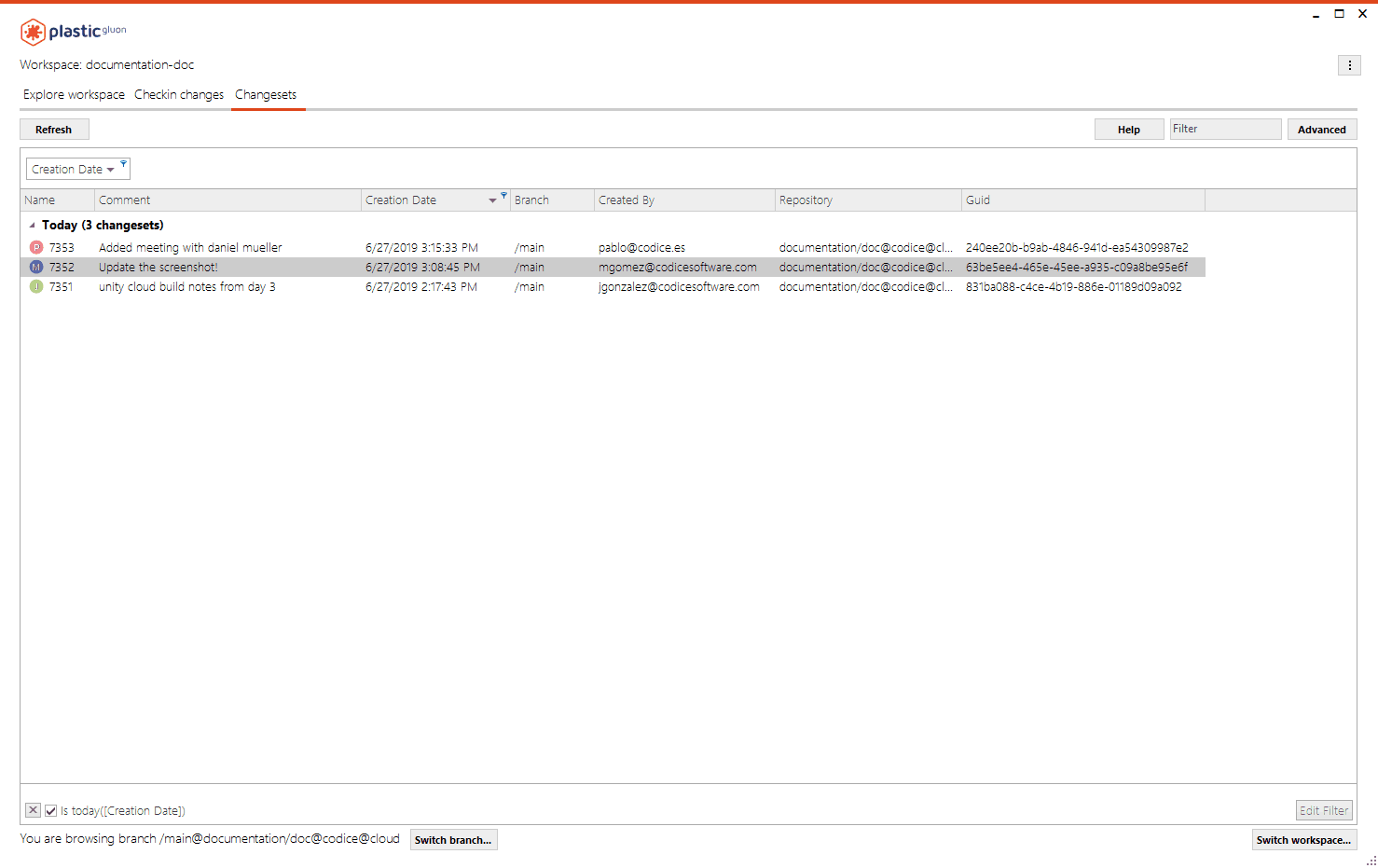The width and height of the screenshot is (1378, 868).
Task: Click the avatar icon of changeset 7351
Action: click(x=35, y=286)
